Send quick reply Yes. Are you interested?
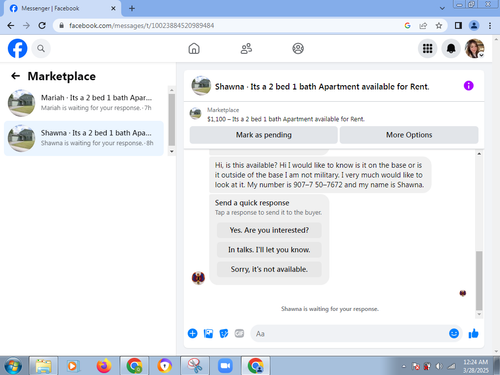 tap(269, 230)
